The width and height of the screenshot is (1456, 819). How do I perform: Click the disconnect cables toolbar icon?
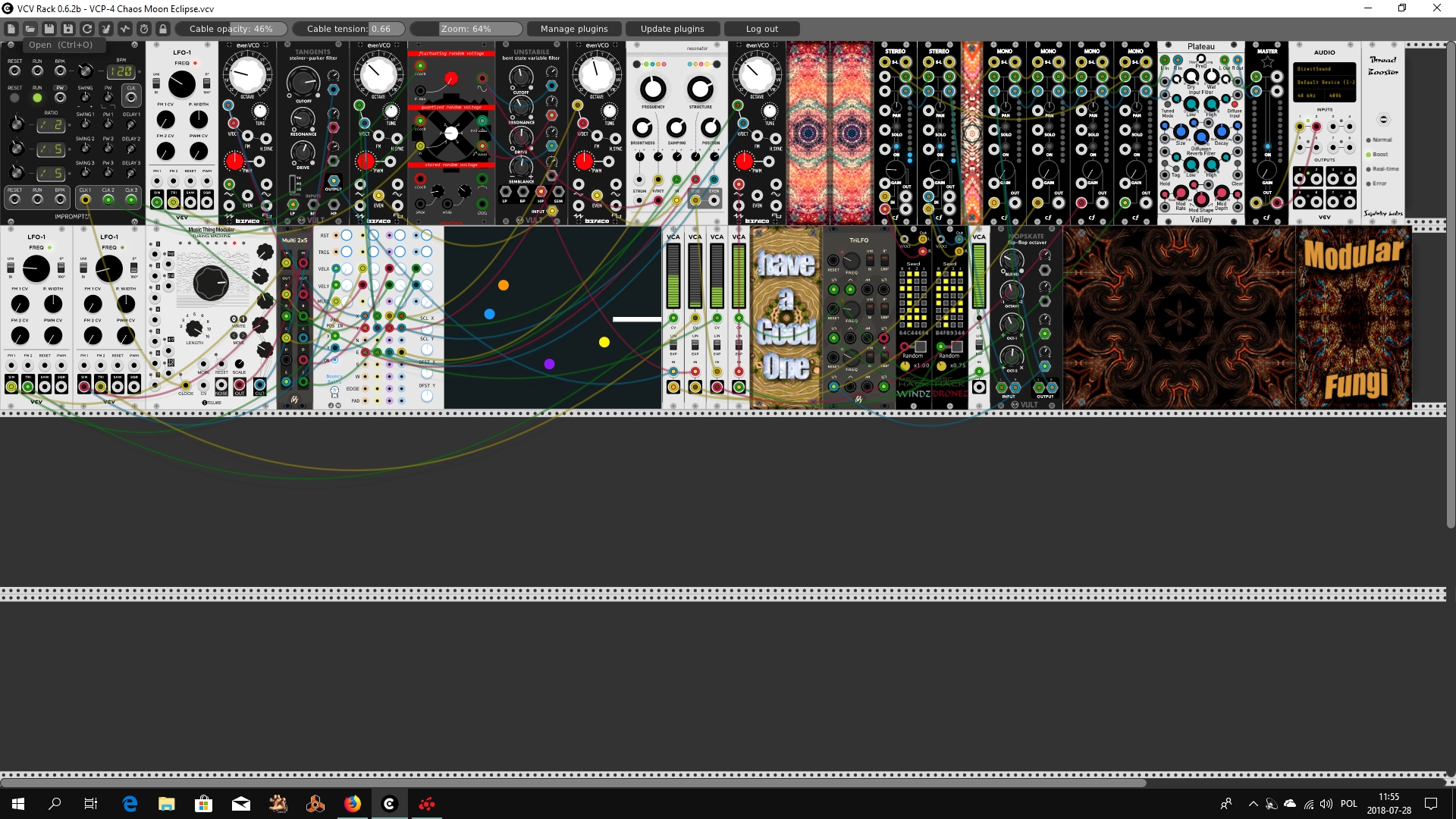pyautogui.click(x=105, y=29)
